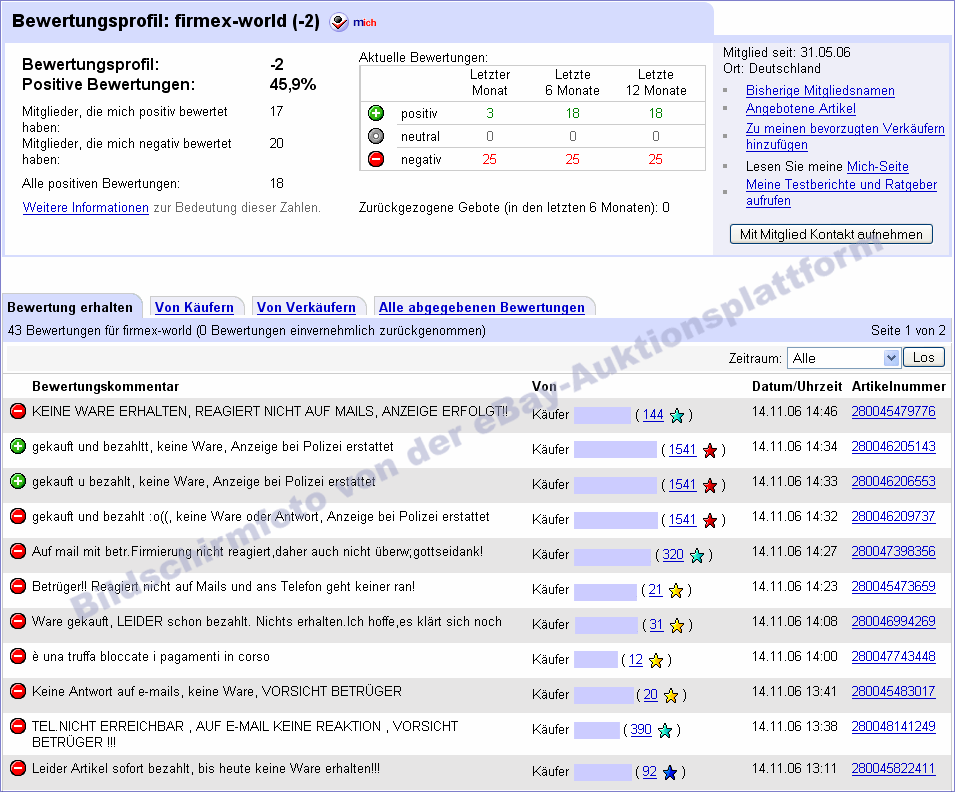This screenshot has width=955, height=792.
Task: Click negative icon beside 'KEINE WARE ERHALTEN' comment
Action: 18,411
